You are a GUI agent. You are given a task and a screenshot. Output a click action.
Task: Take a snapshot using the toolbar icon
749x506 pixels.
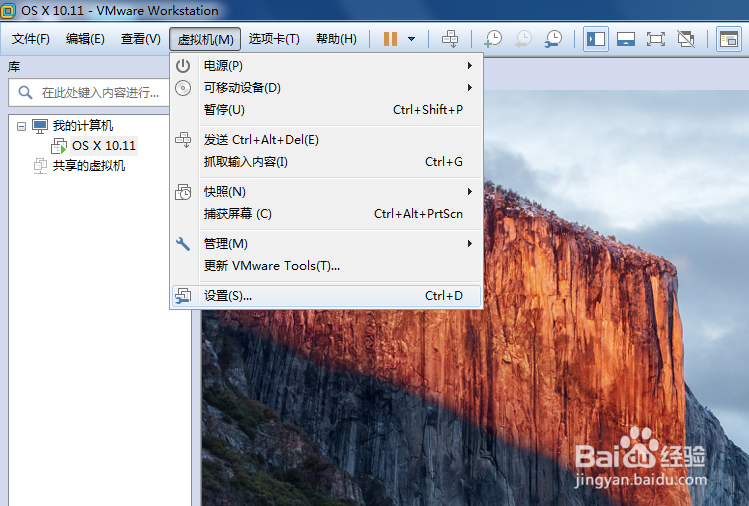click(492, 39)
